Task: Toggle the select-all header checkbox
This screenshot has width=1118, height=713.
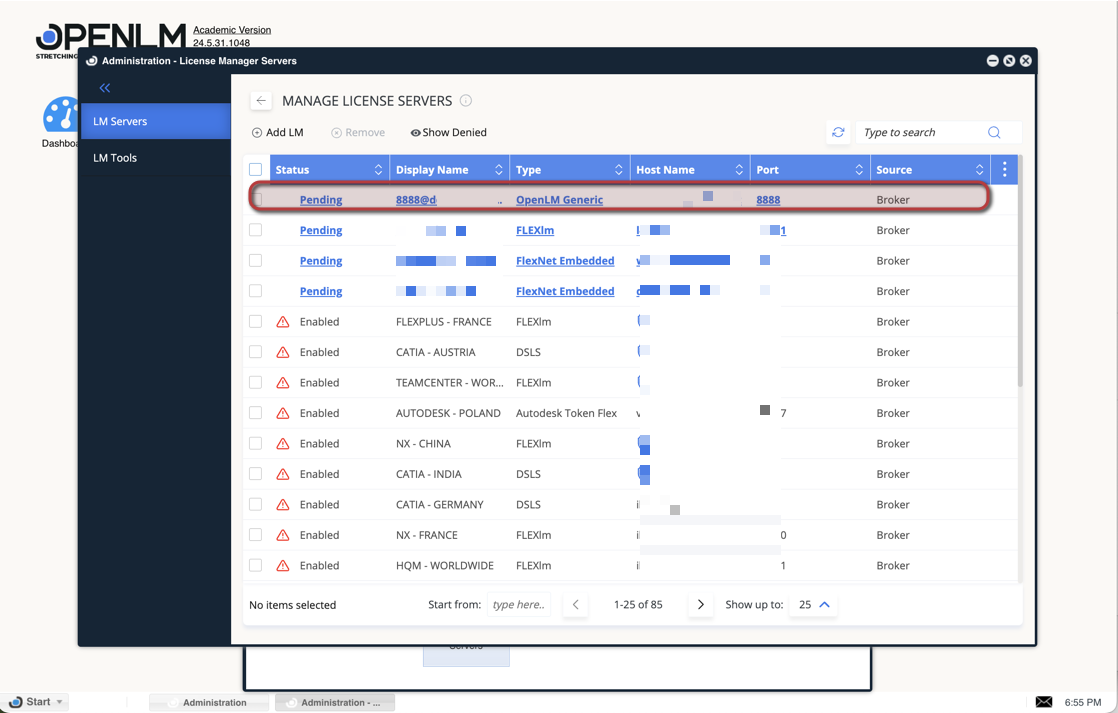Action: pos(256,170)
